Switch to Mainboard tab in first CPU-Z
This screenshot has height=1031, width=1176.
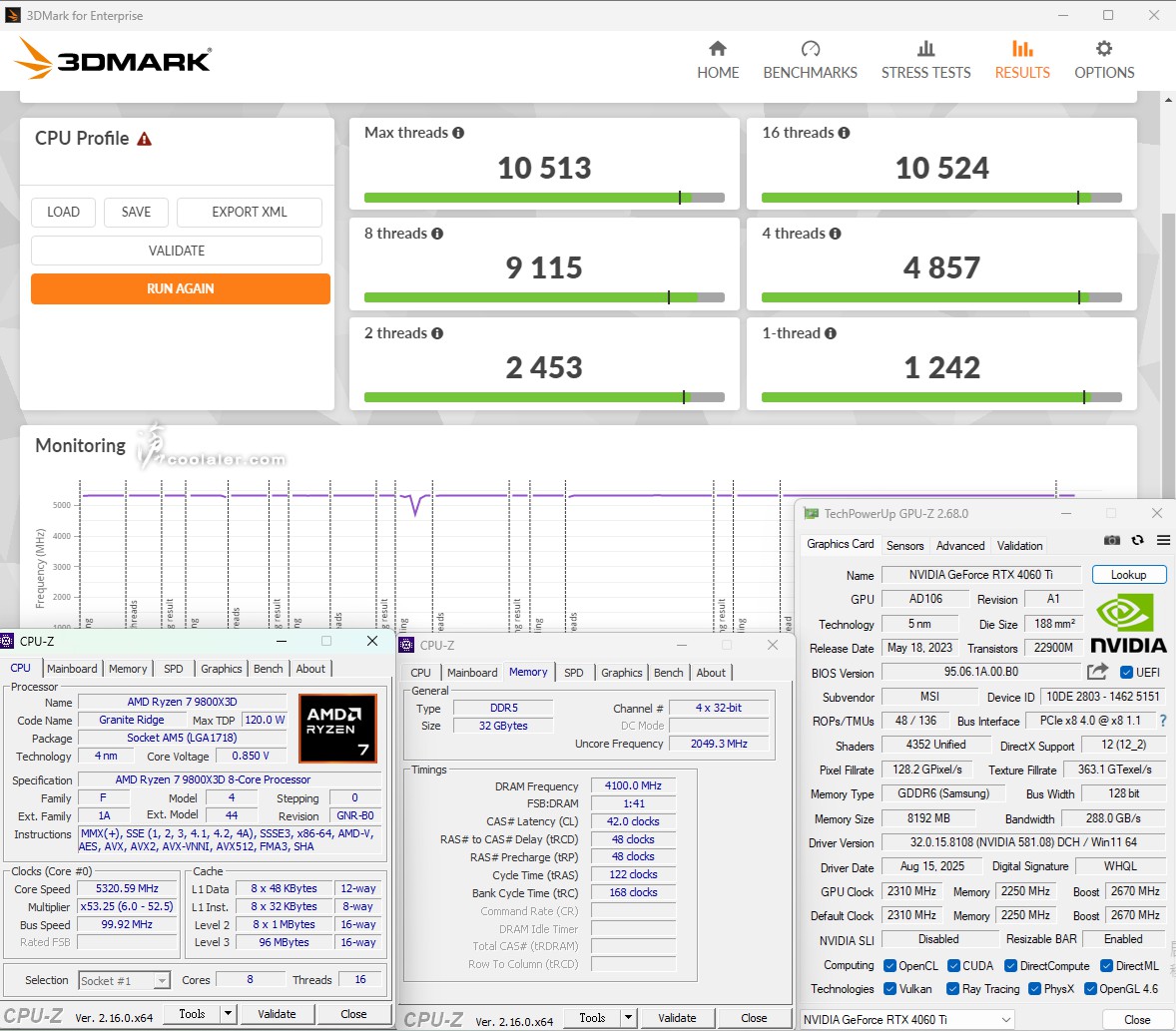72,669
